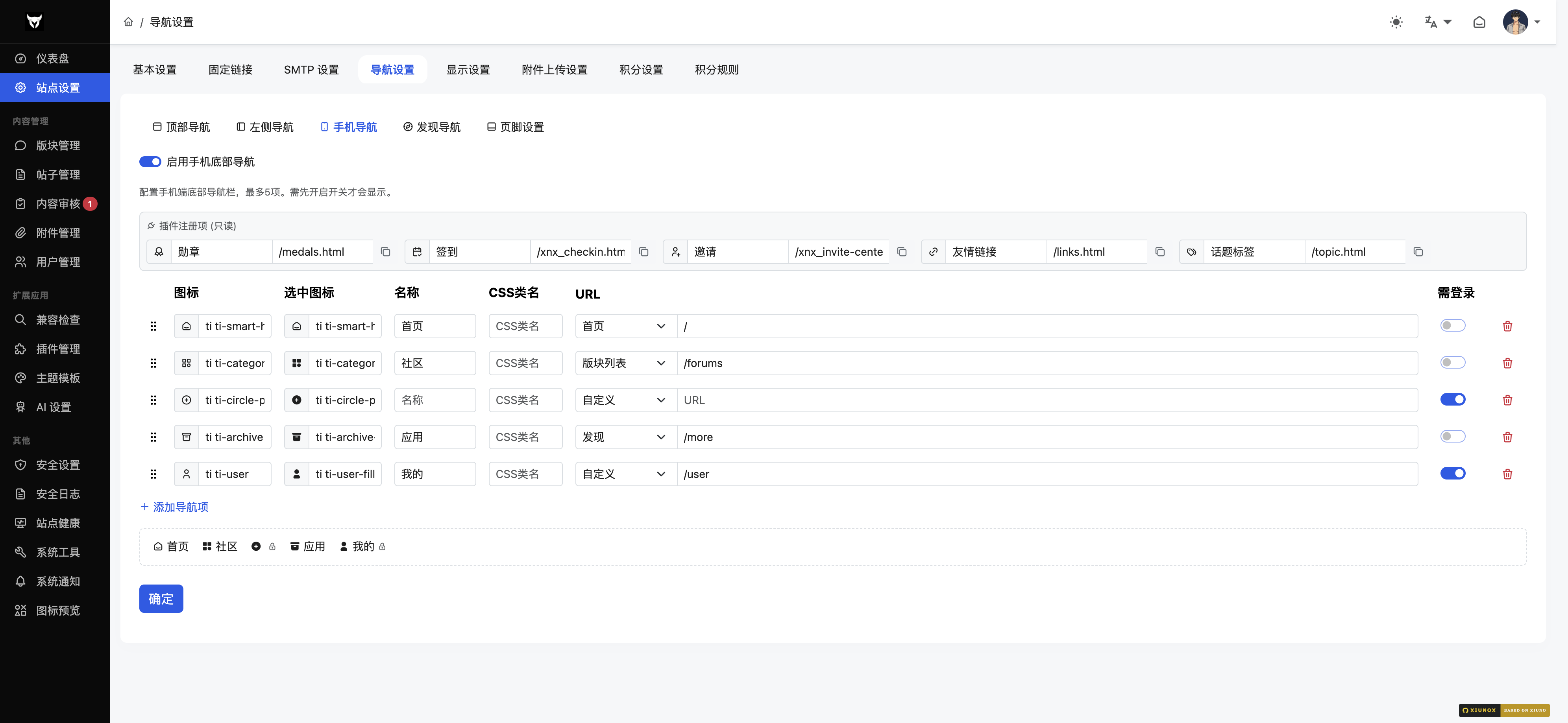Delete the 应用 navigation row
This screenshot has width=1568, height=723.
pyautogui.click(x=1507, y=437)
